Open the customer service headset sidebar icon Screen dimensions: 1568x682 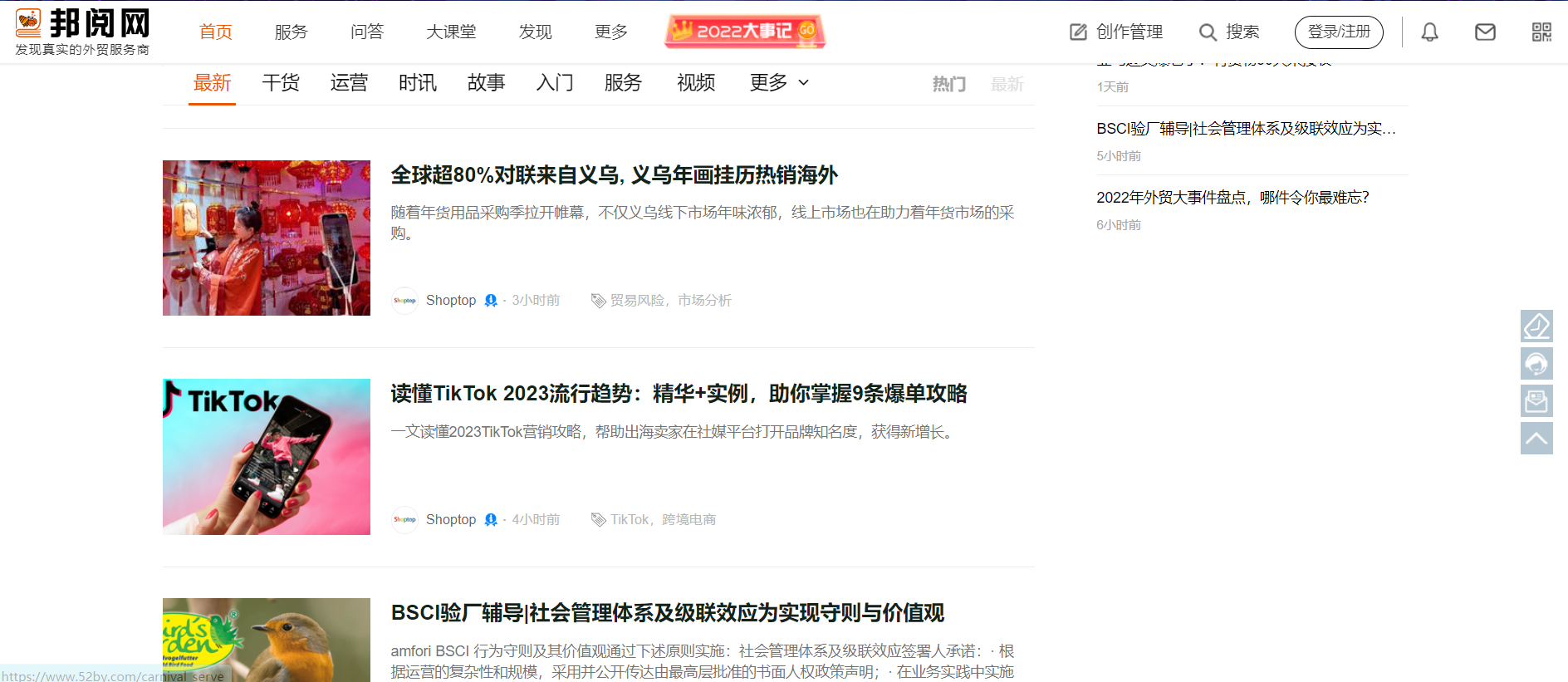(1536, 363)
